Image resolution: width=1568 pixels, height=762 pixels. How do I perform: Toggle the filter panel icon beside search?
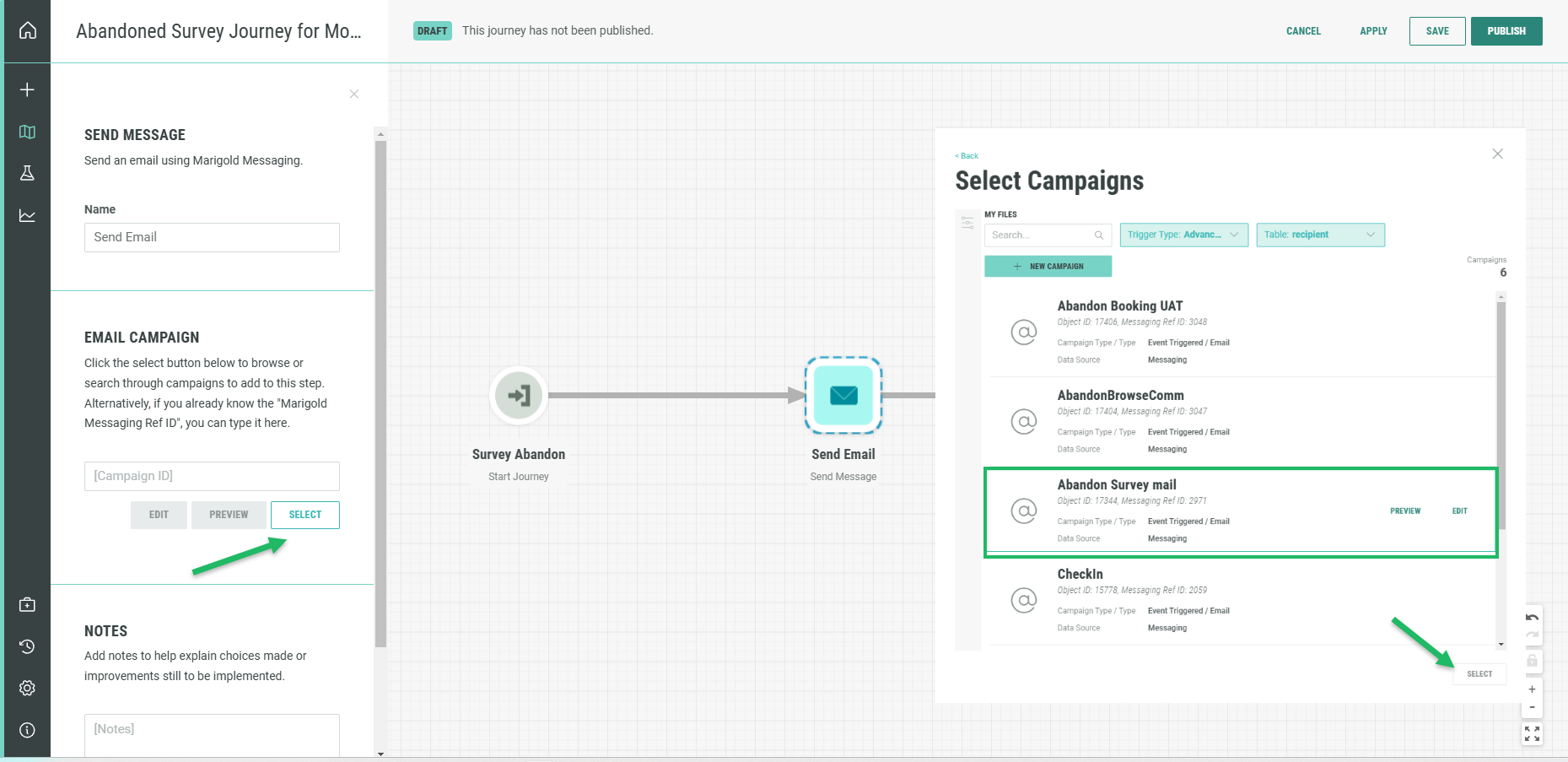tap(967, 223)
